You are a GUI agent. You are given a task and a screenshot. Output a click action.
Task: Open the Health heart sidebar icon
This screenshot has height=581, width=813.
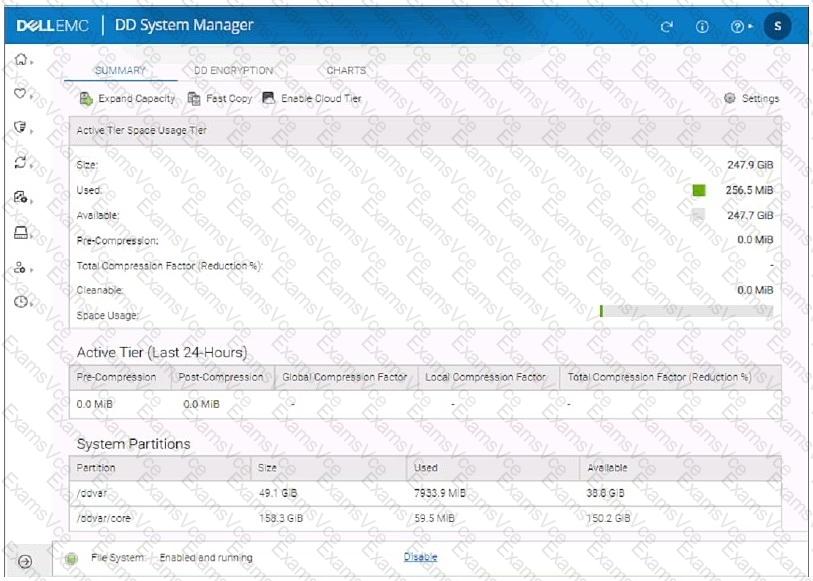coord(20,94)
